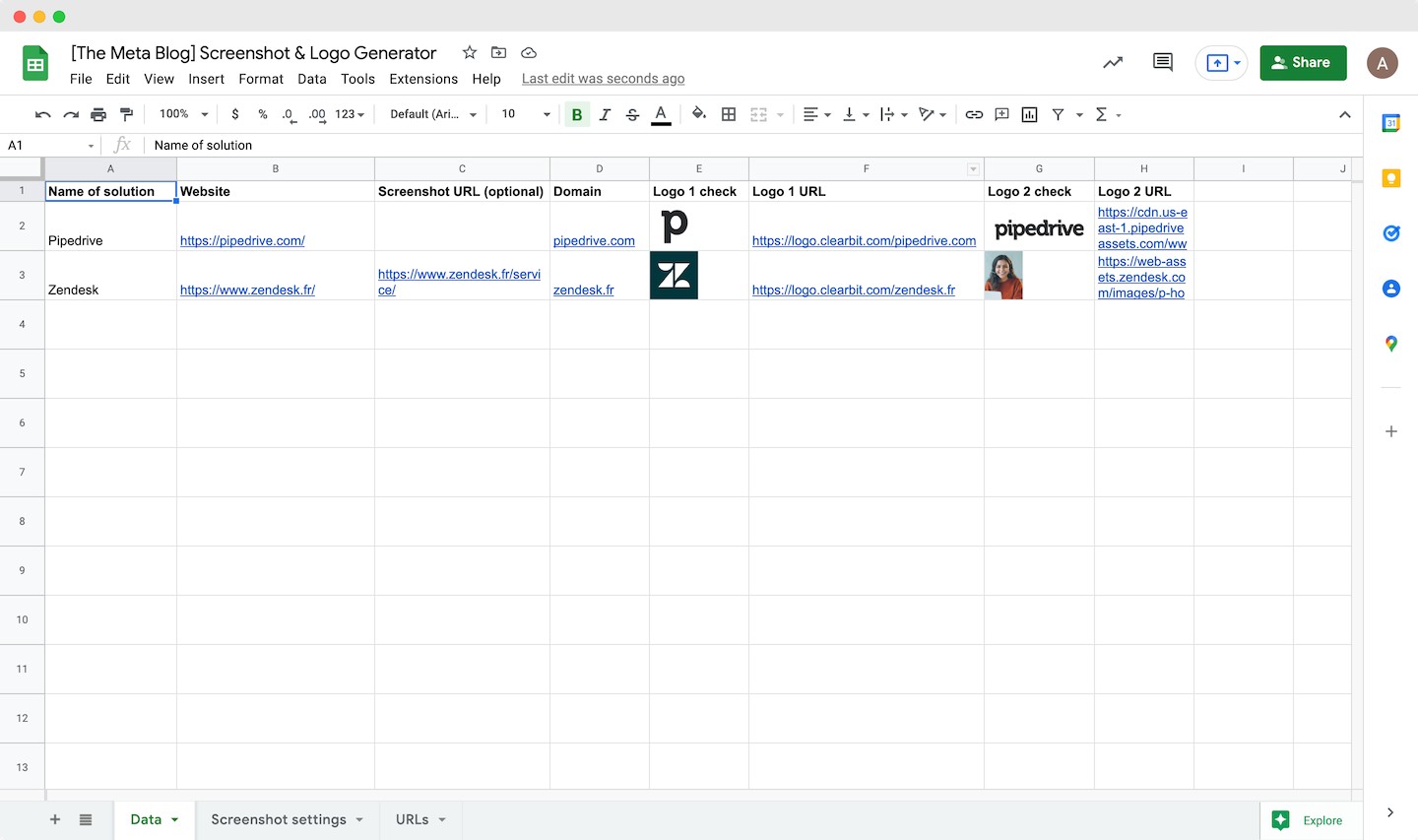Toggle strikethrough formatting
The width and height of the screenshot is (1418, 840).
632,114
